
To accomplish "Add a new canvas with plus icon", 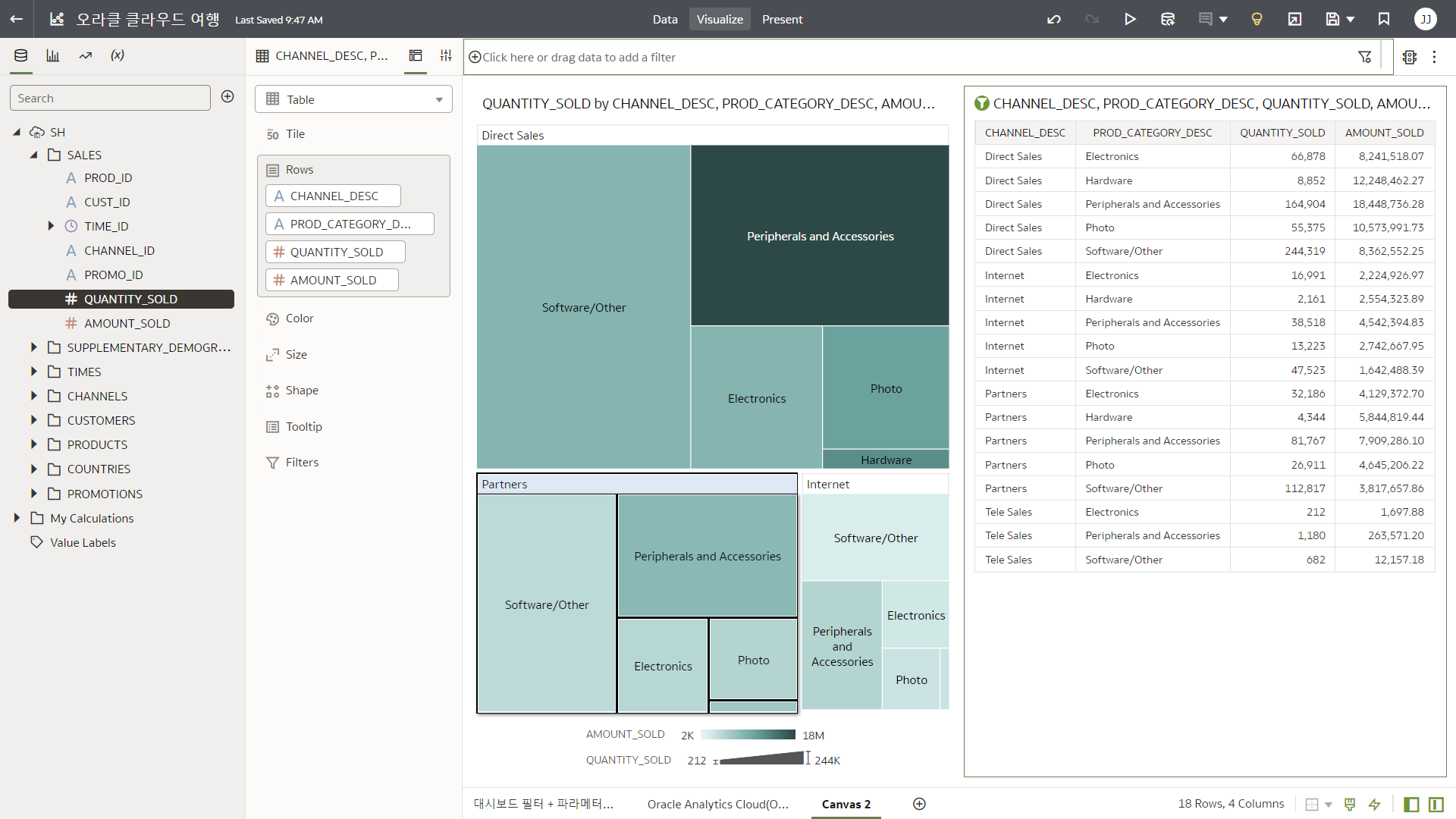I will (919, 804).
